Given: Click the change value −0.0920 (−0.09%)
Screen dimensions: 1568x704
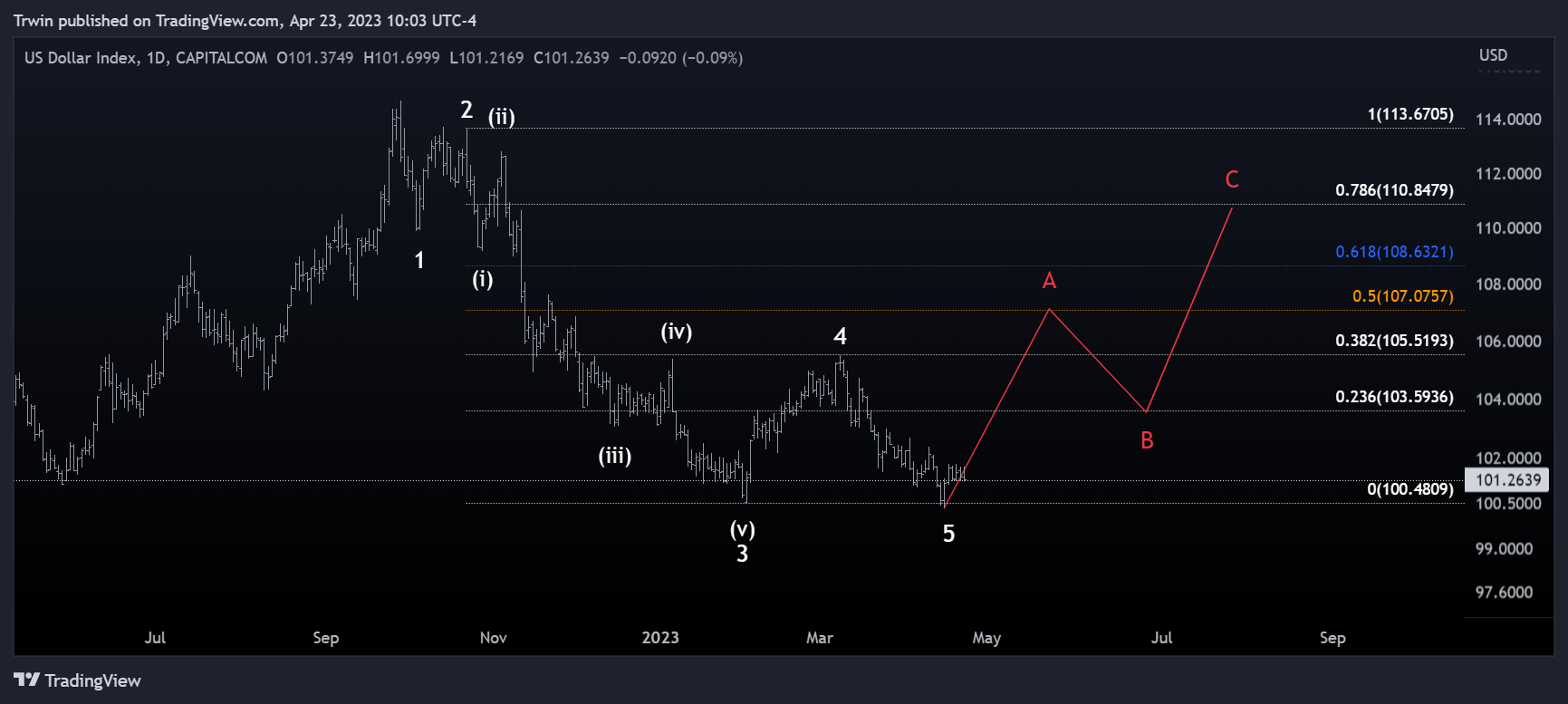Looking at the screenshot, I should click(681, 58).
